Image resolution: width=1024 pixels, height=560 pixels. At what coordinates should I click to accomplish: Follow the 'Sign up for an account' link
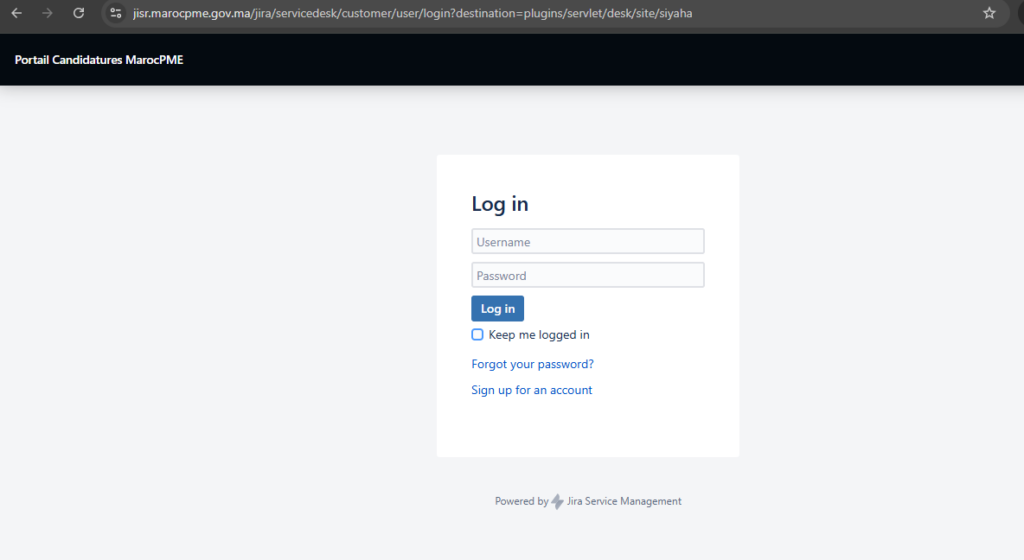coord(531,390)
